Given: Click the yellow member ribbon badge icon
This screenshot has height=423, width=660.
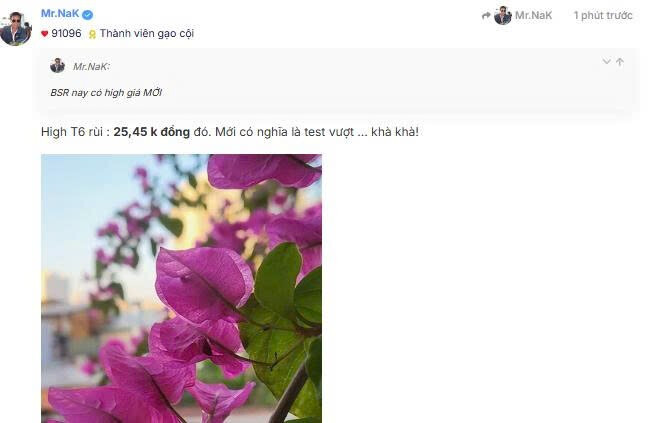Looking at the screenshot, I should point(92,34).
